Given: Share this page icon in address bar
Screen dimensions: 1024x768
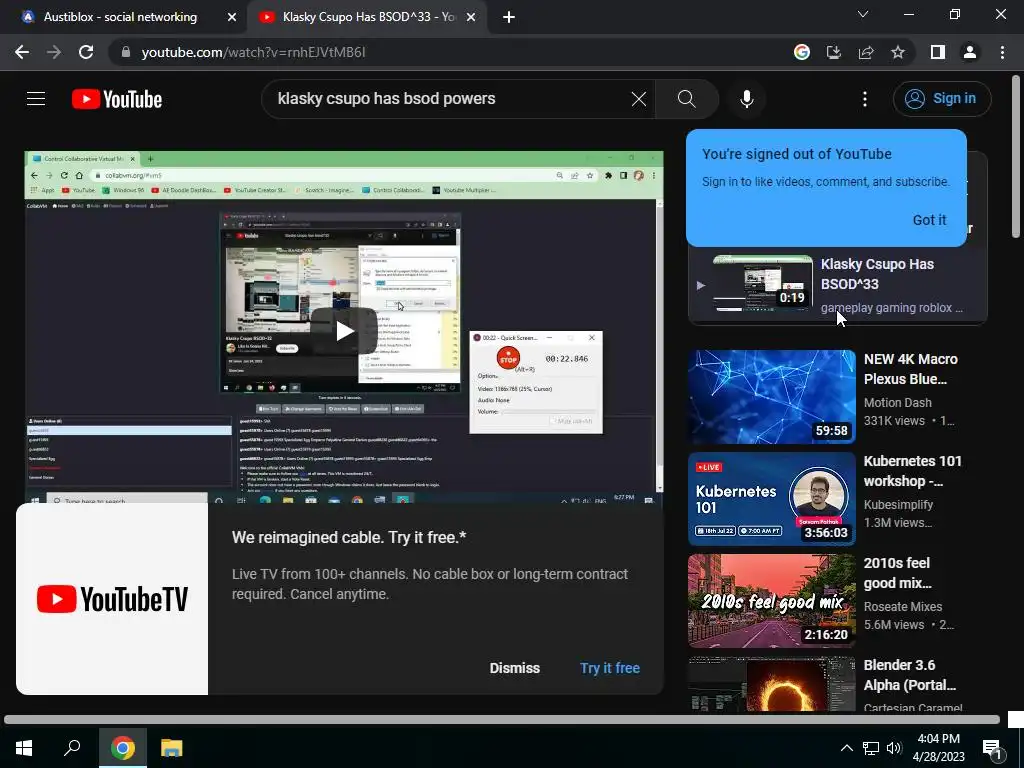Looking at the screenshot, I should click(x=866, y=52).
